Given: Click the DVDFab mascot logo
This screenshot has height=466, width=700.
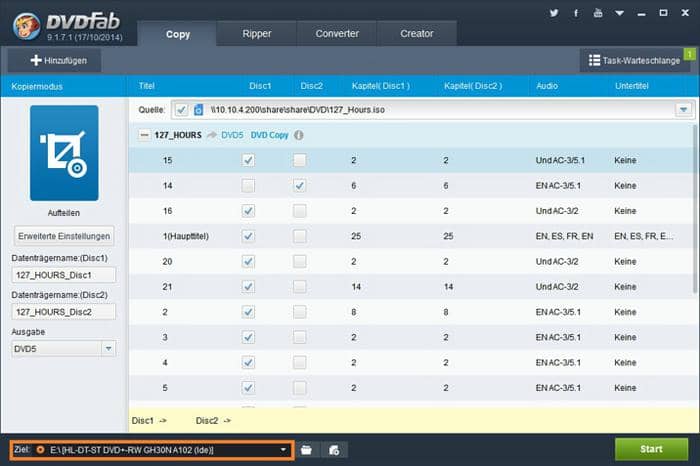Looking at the screenshot, I should (x=27, y=25).
